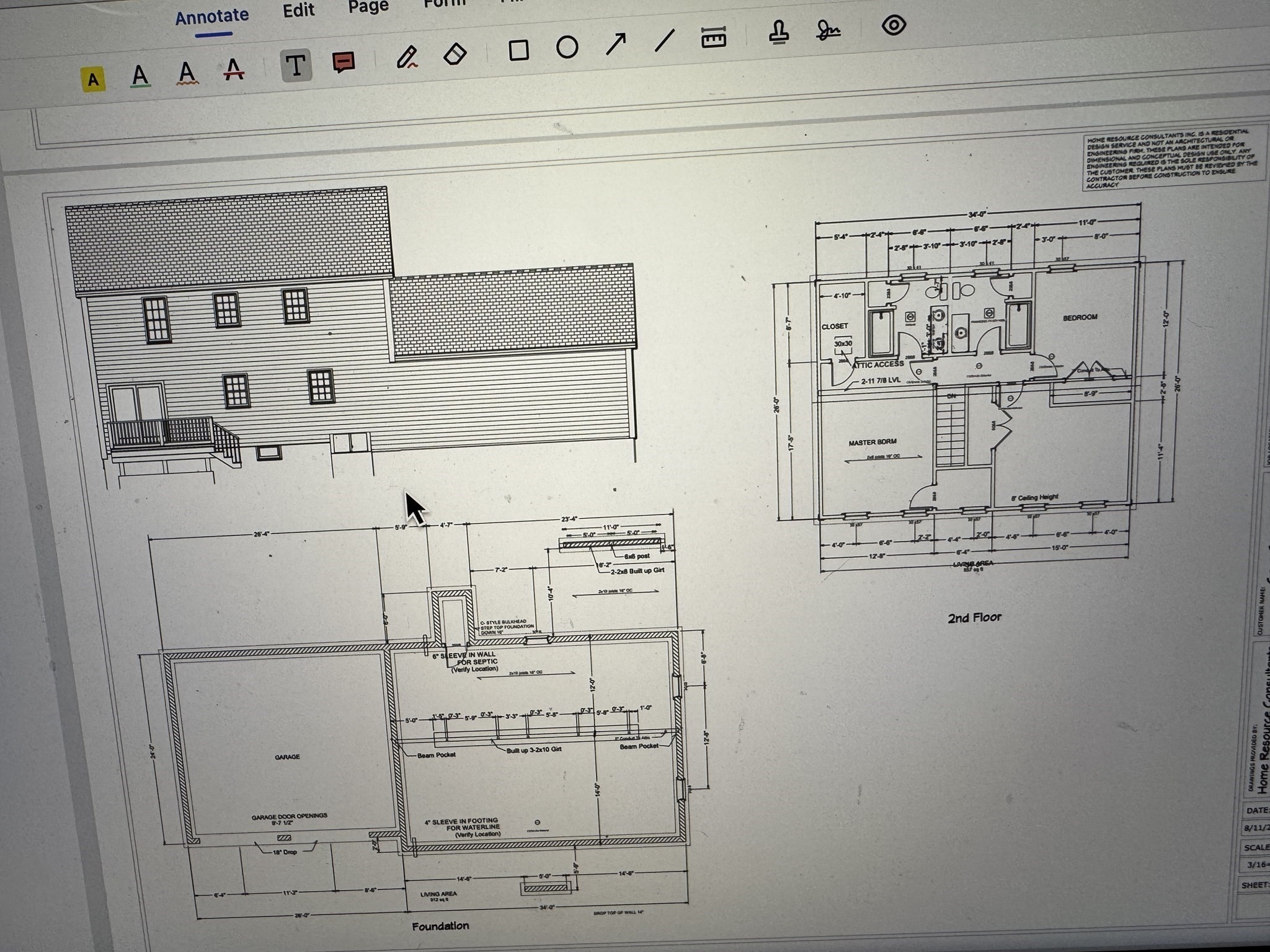Choose the Arrow annotation tool
Viewport: 1270px width, 952px height.
pyautogui.click(x=615, y=44)
